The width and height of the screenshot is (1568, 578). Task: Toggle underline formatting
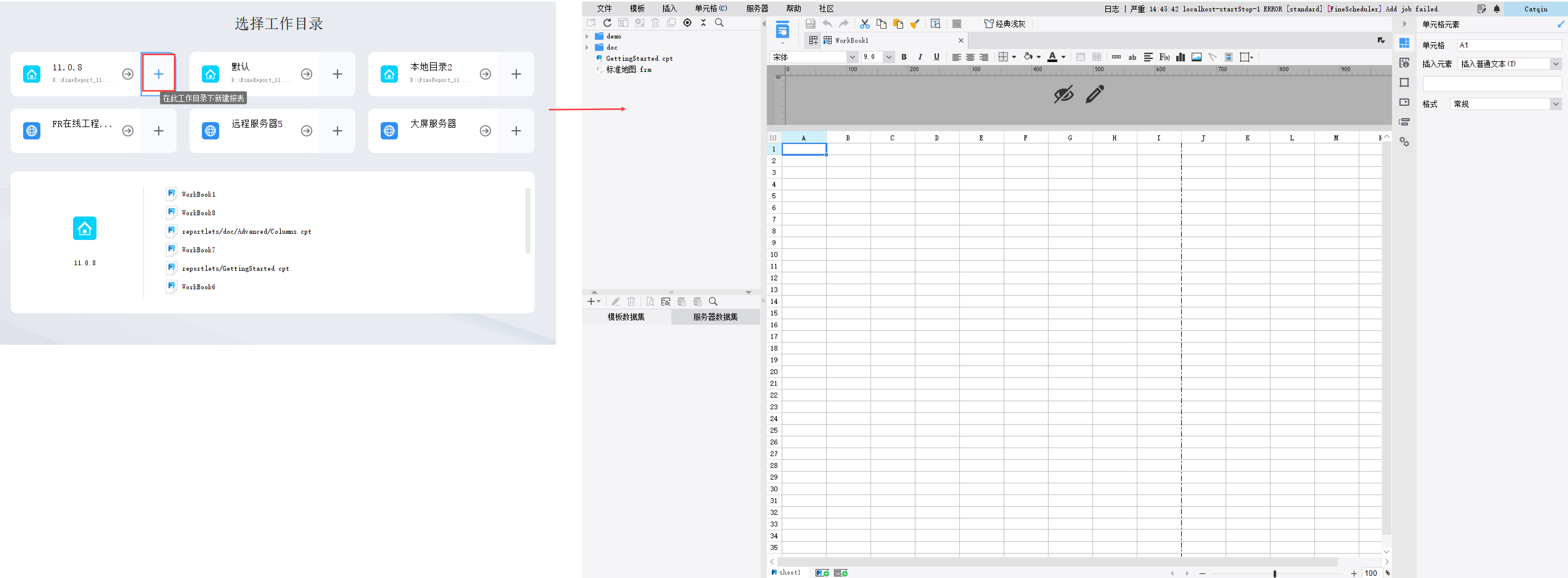tap(936, 57)
